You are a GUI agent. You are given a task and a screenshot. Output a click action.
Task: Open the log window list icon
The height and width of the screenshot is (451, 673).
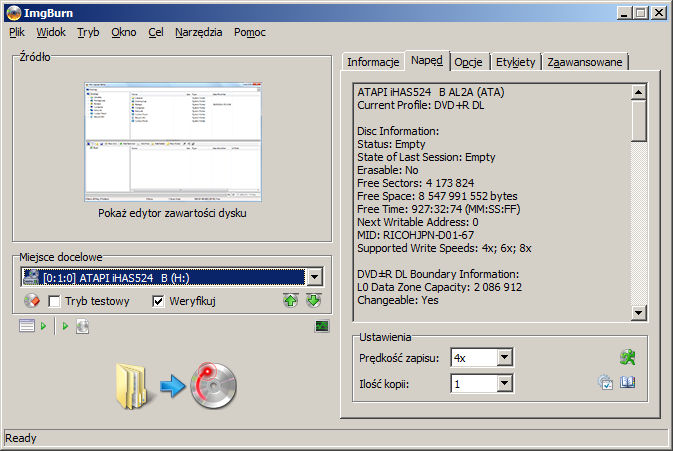pyautogui.click(x=27, y=326)
